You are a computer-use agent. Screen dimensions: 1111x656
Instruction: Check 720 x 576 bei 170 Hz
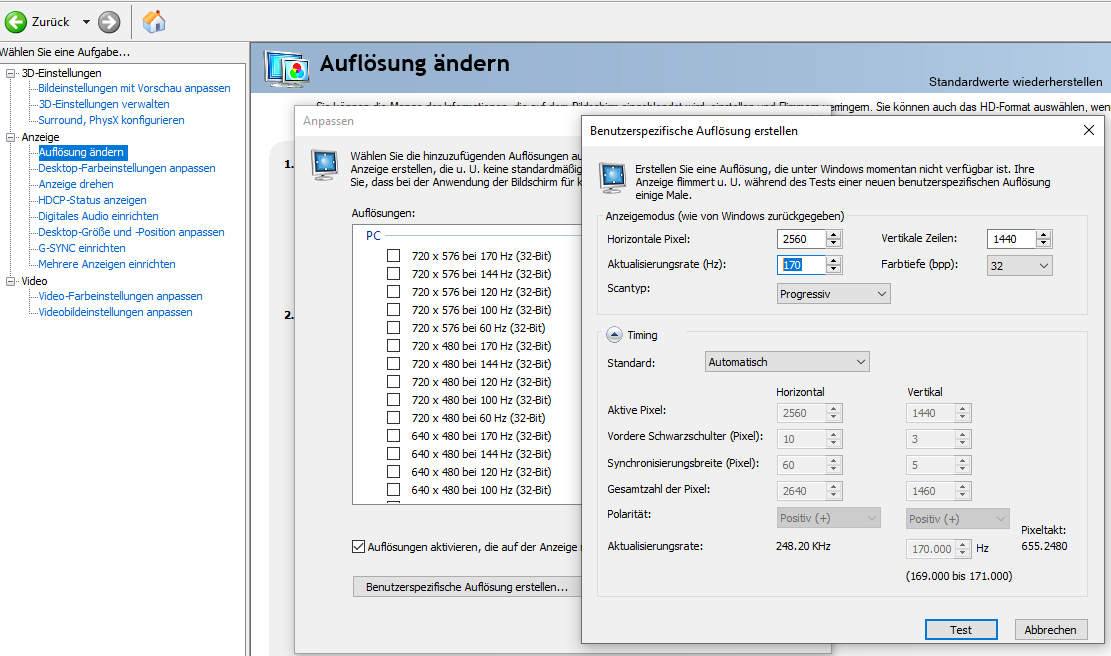(x=394, y=256)
